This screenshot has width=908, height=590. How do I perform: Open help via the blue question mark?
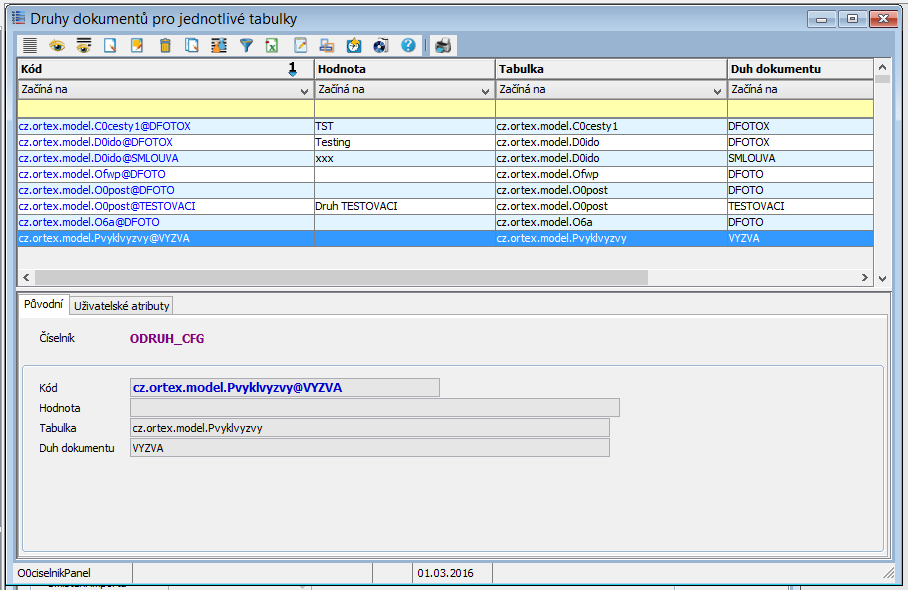[408, 45]
